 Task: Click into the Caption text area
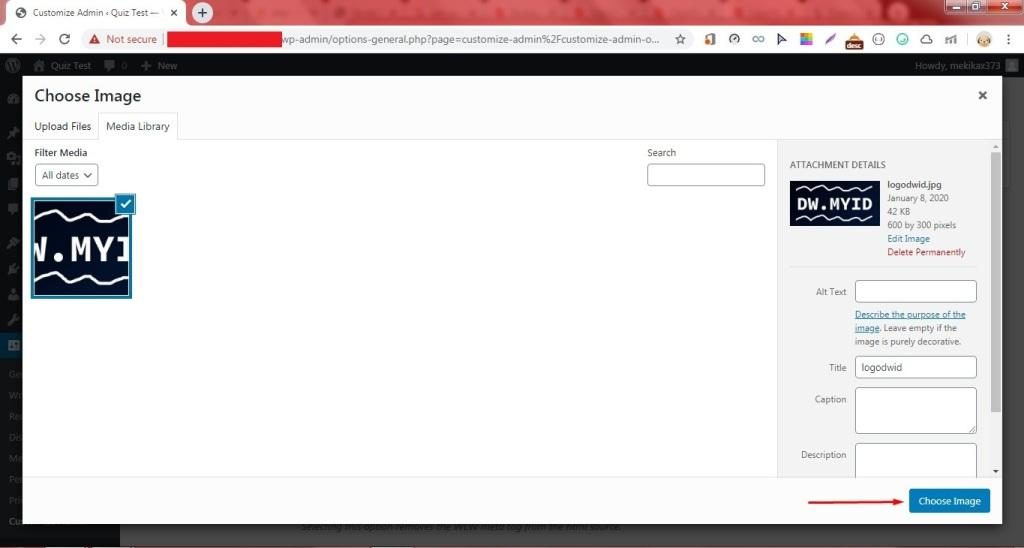916,410
